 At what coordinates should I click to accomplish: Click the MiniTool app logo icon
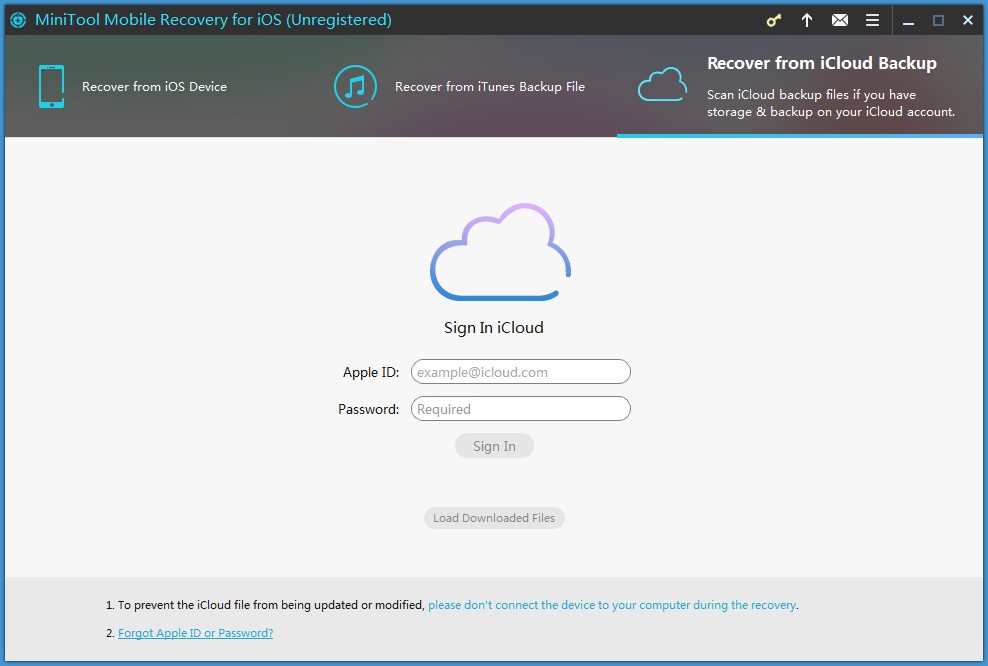click(18, 20)
